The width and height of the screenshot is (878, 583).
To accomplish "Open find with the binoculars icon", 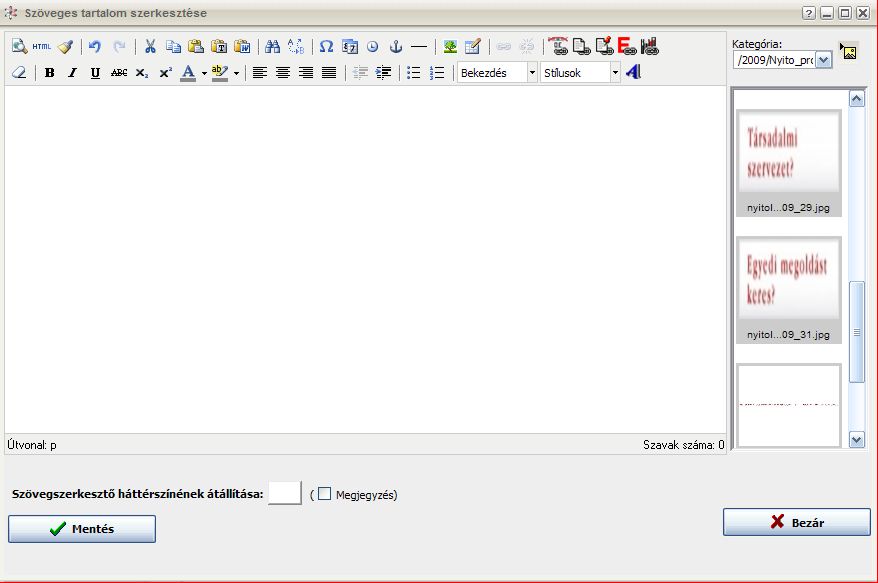I will click(x=272, y=47).
